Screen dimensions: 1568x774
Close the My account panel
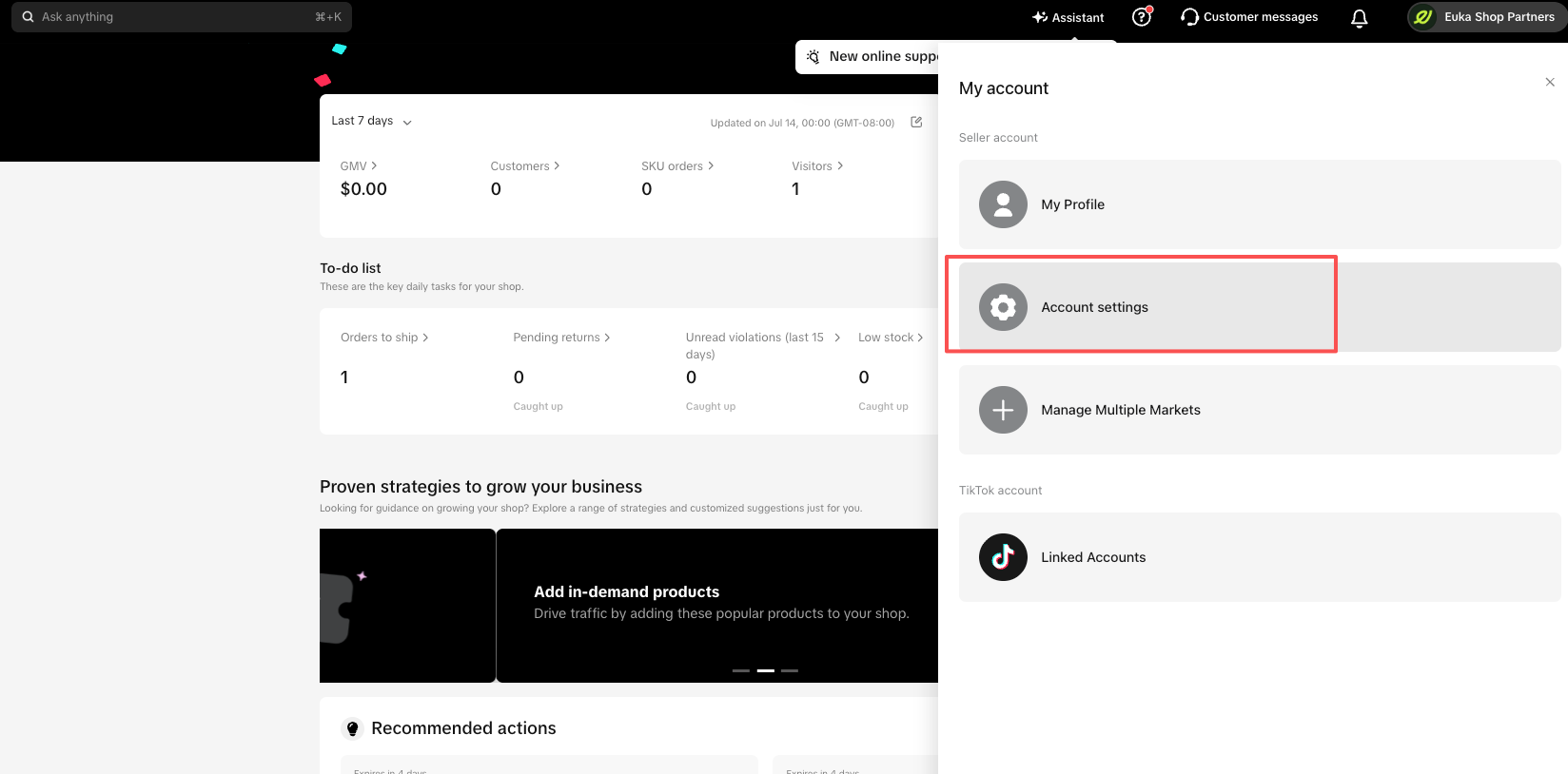coord(1550,82)
